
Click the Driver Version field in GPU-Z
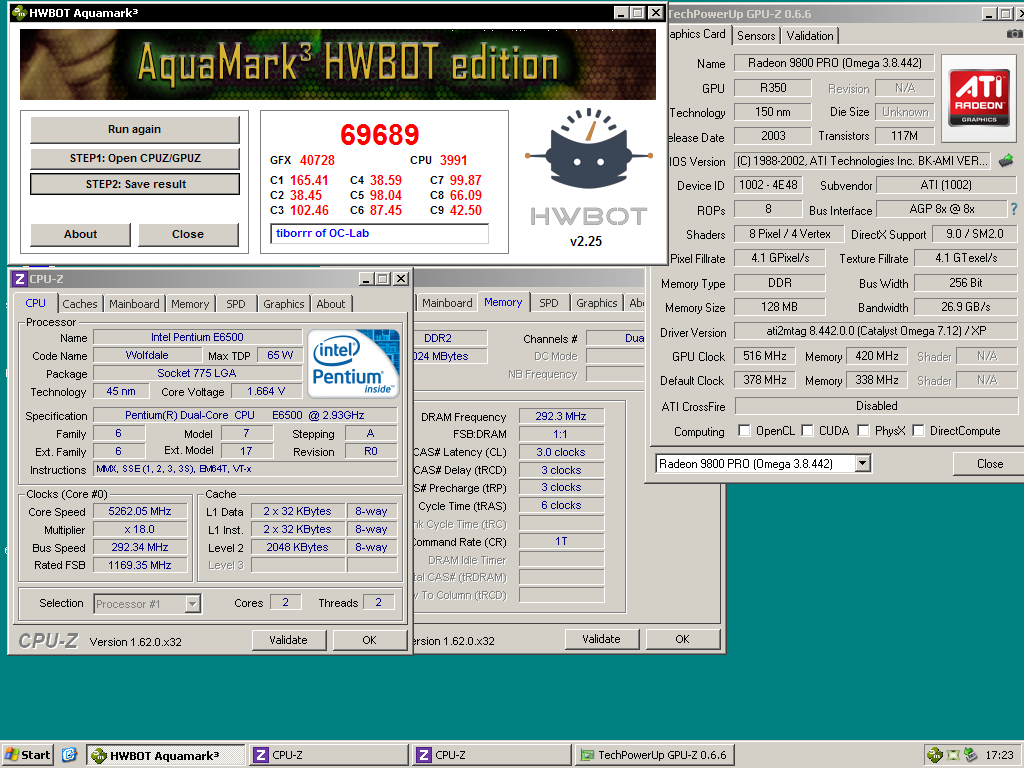coord(876,331)
